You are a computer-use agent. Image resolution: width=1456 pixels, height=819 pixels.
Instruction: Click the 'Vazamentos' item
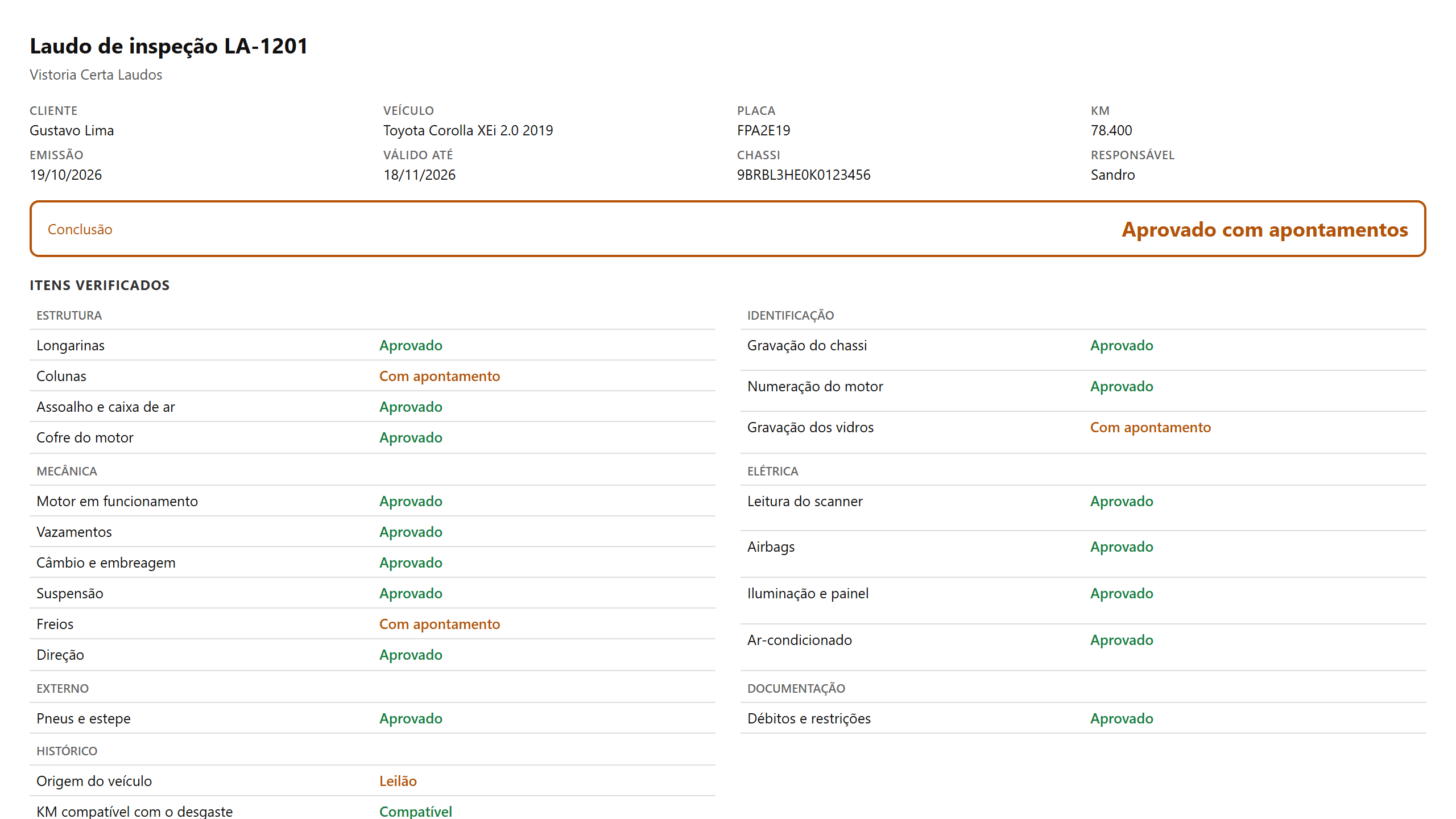75,532
